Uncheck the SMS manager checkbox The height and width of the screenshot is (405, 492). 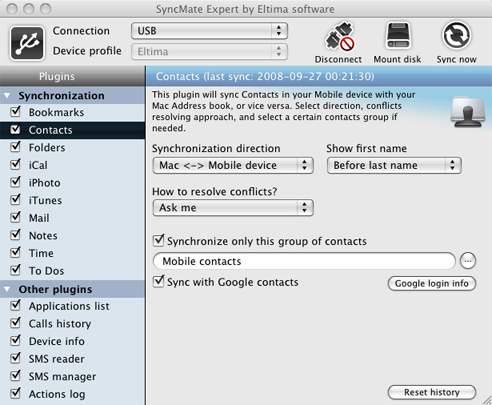[15, 376]
